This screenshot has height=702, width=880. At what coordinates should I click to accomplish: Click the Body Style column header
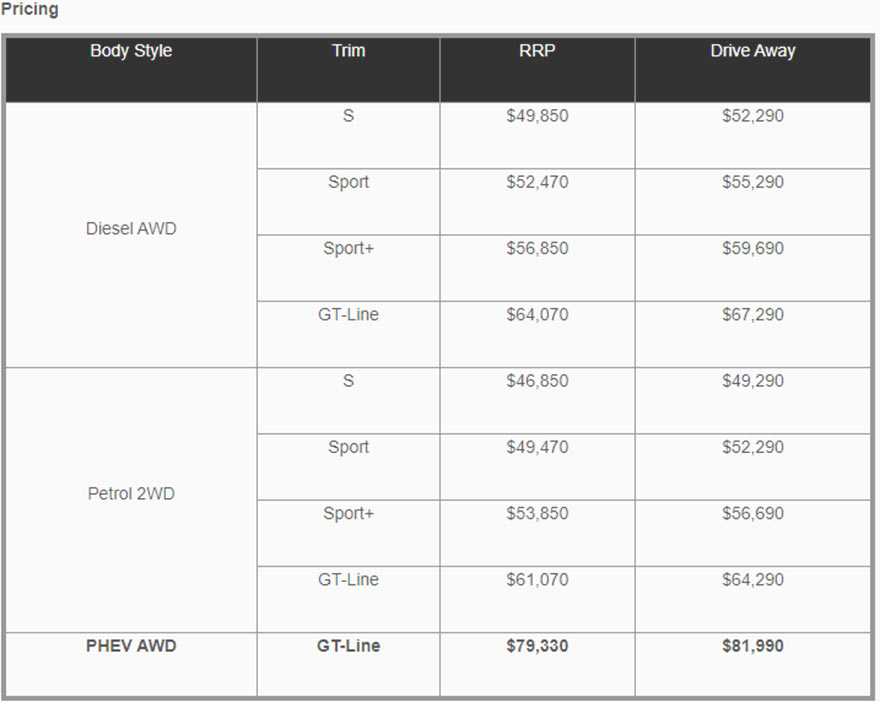131,51
